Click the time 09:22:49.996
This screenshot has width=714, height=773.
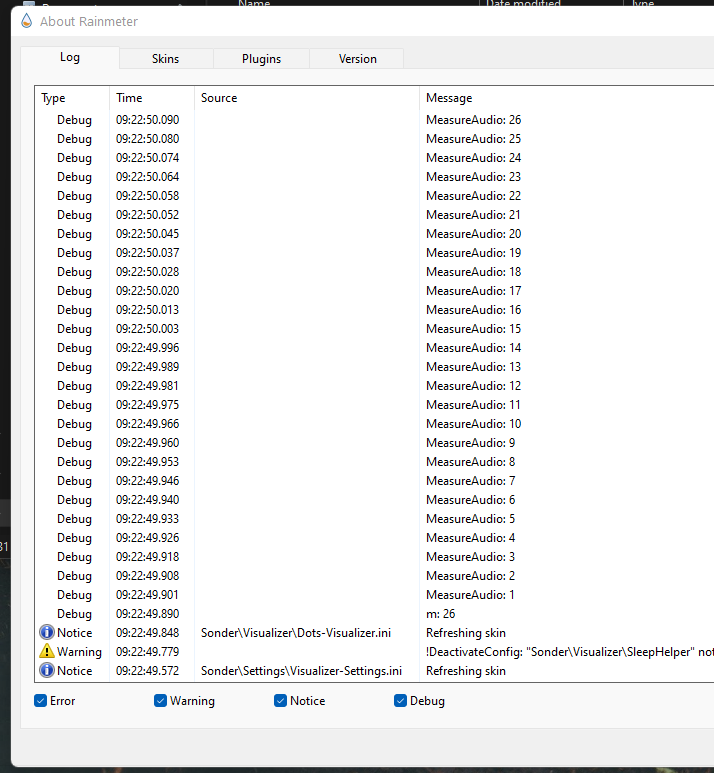pos(147,348)
